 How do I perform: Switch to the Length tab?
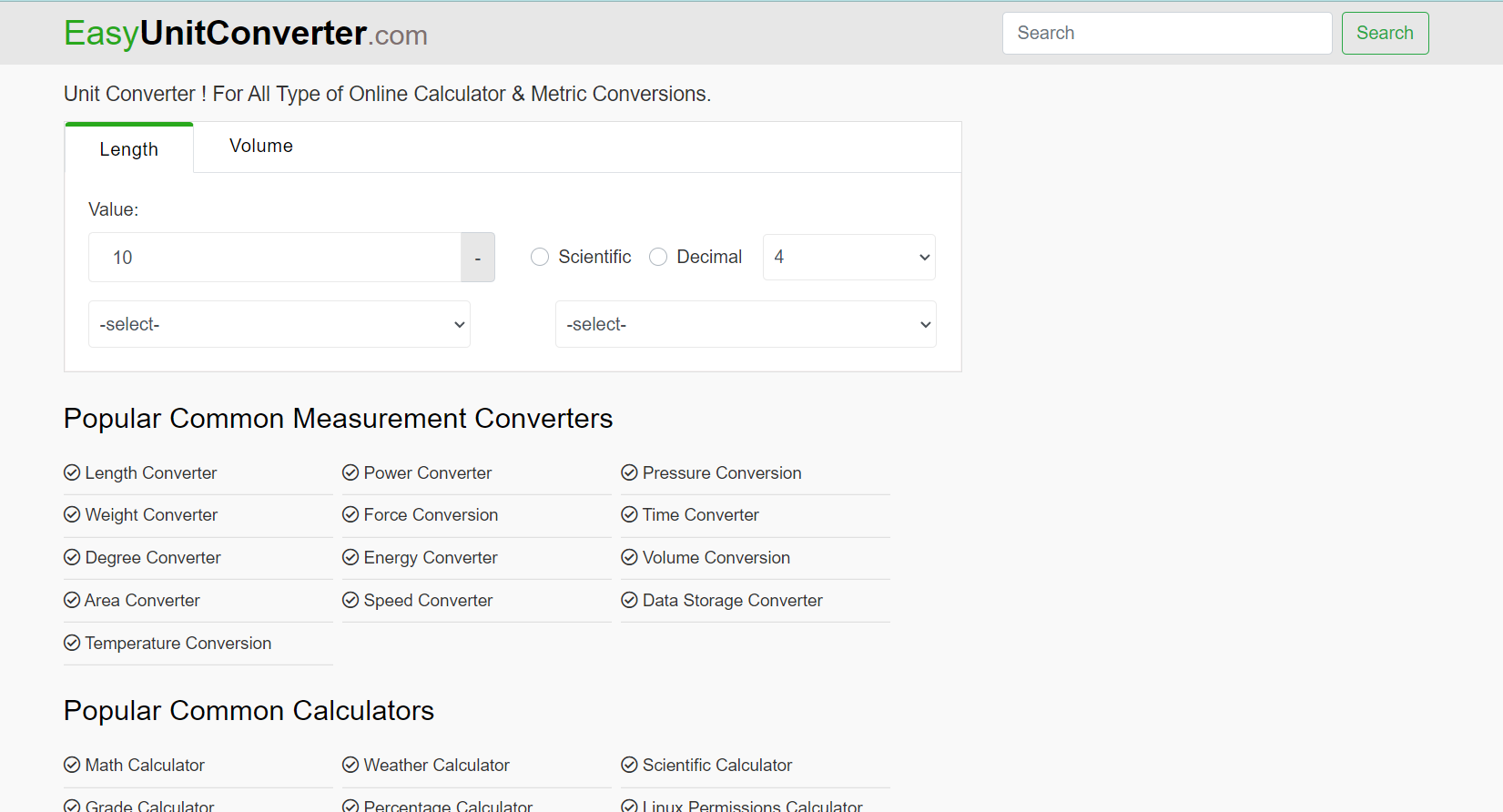point(129,148)
